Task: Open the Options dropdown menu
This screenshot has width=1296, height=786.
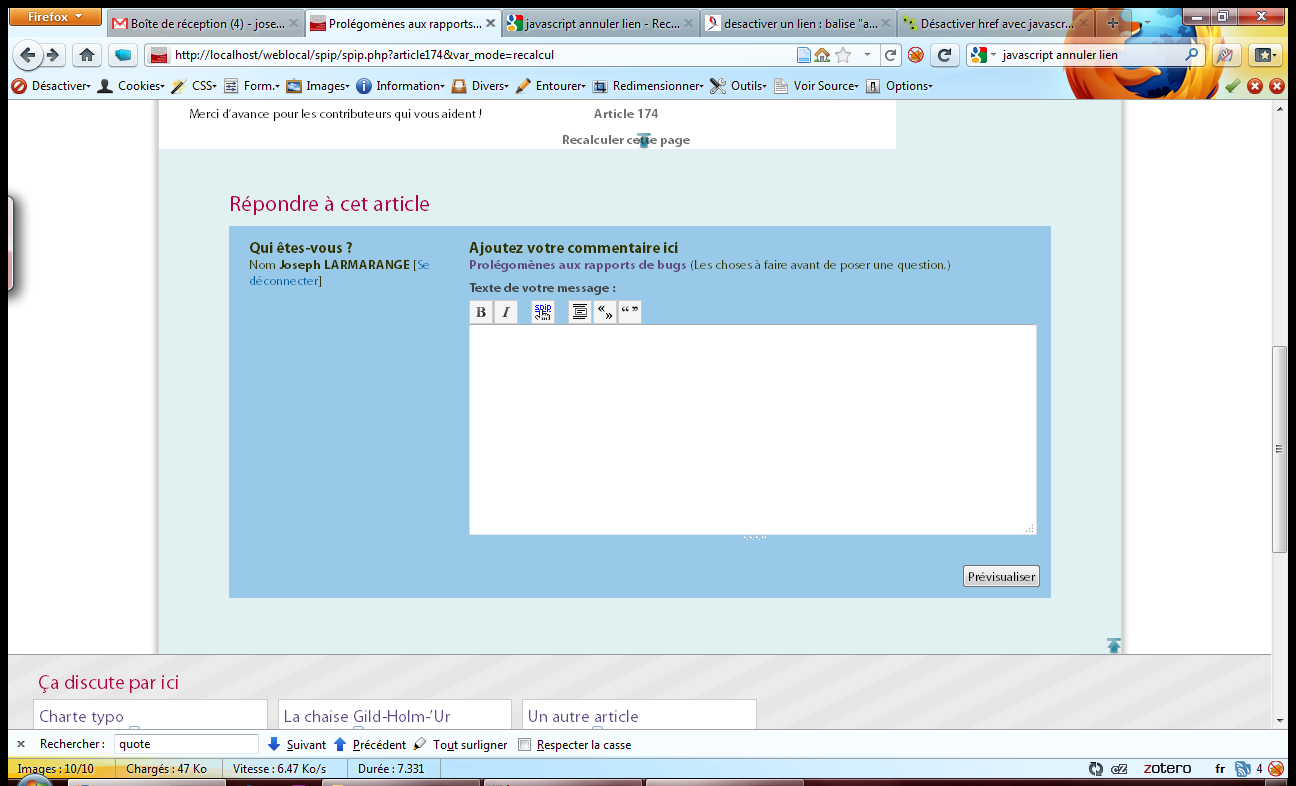Action: click(x=900, y=86)
